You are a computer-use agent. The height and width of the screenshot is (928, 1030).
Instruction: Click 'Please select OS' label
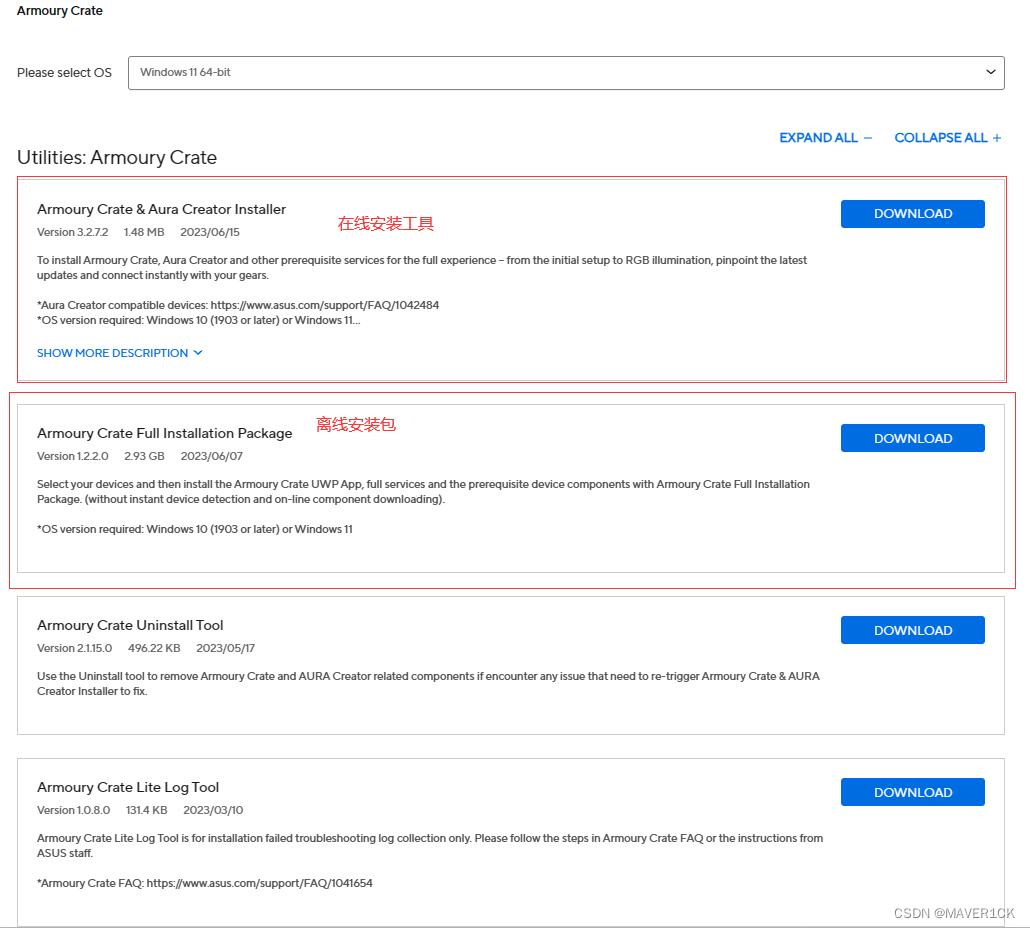click(x=64, y=73)
